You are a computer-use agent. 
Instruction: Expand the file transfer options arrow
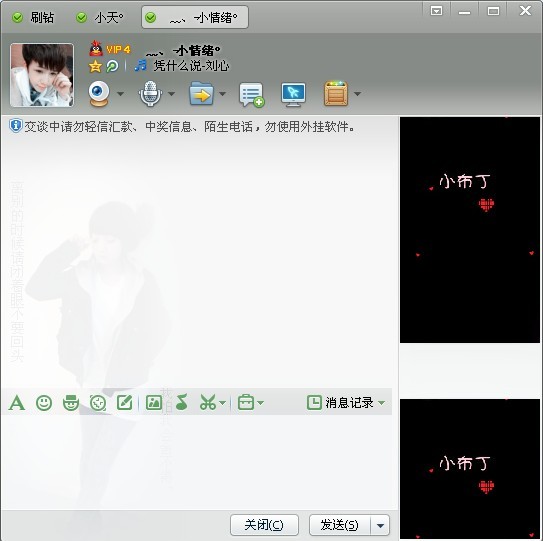click(222, 94)
